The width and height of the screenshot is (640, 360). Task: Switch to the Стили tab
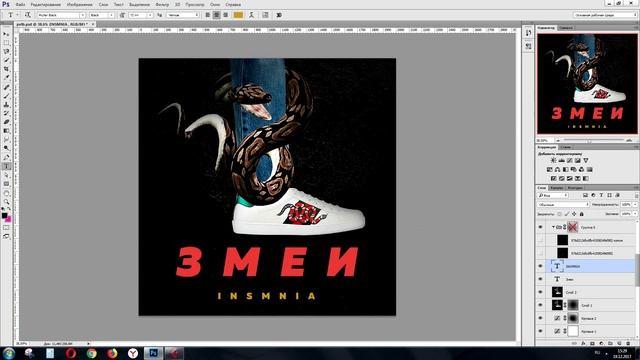click(566, 147)
